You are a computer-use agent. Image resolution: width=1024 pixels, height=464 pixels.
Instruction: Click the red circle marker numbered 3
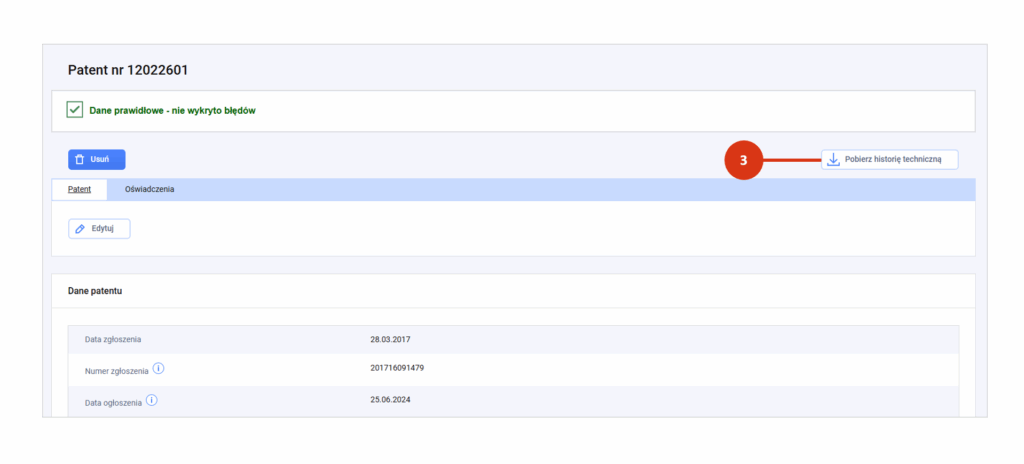click(x=743, y=160)
